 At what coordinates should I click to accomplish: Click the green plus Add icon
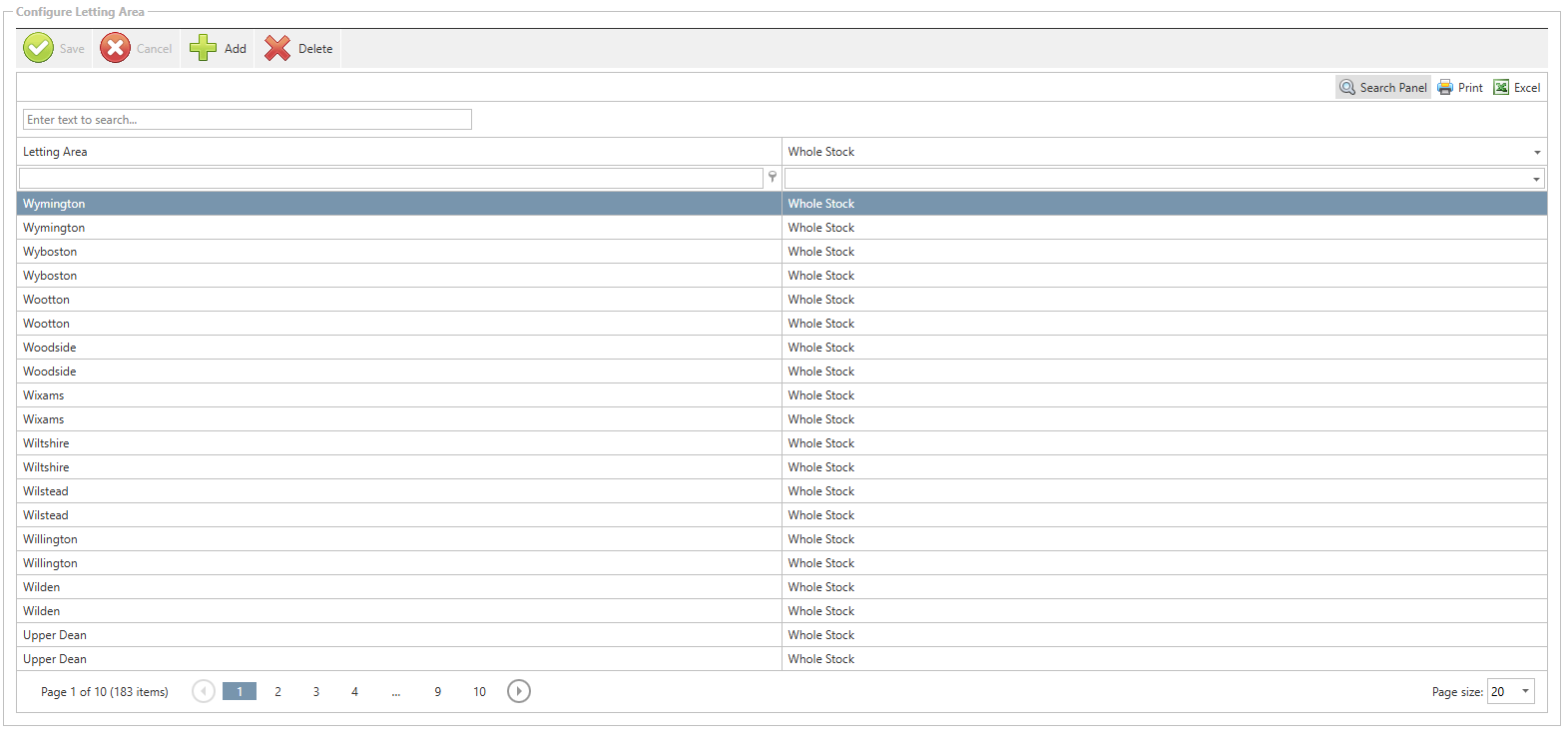tap(204, 48)
